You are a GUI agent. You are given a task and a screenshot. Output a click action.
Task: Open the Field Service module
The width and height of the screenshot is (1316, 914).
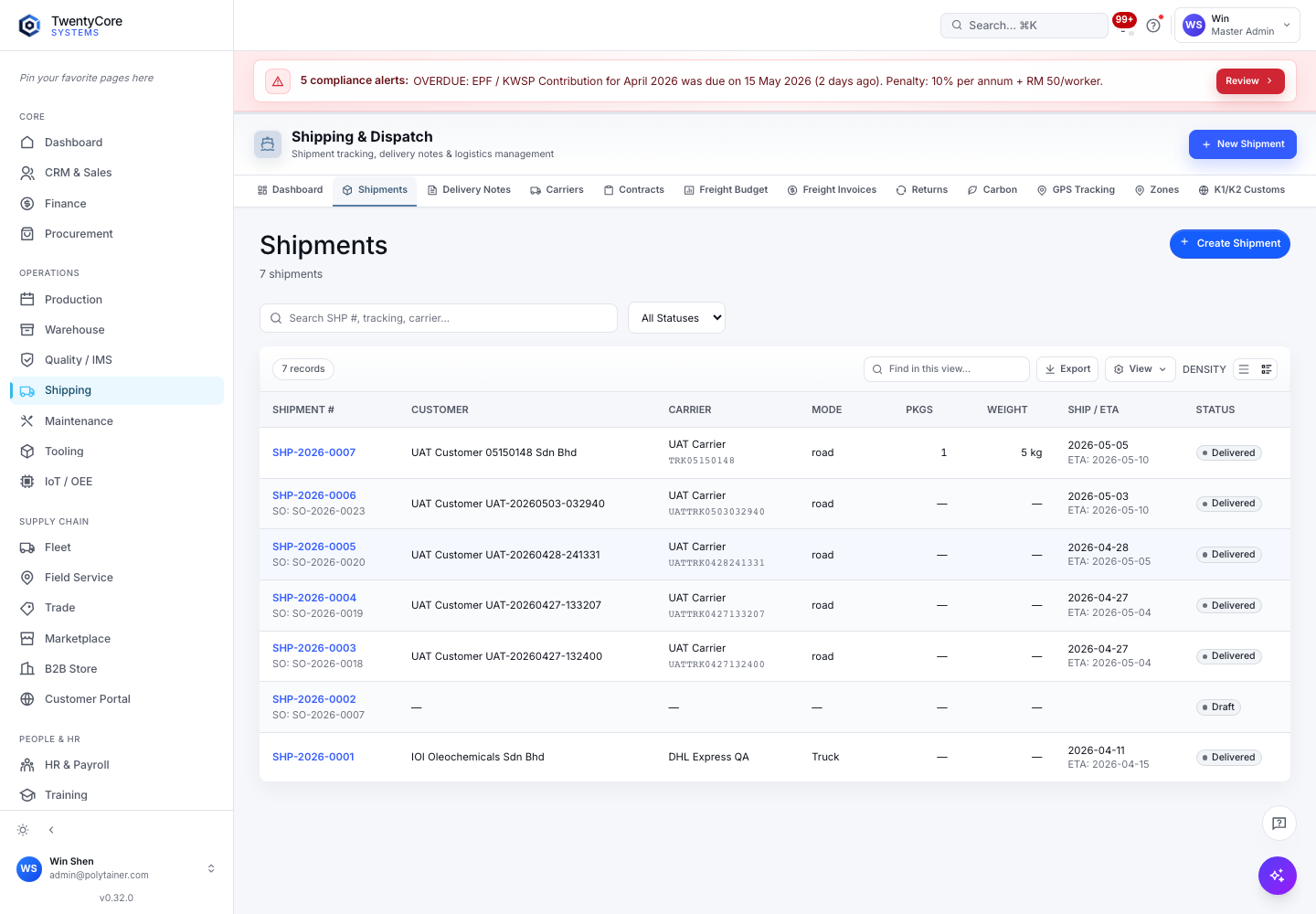pos(117,578)
